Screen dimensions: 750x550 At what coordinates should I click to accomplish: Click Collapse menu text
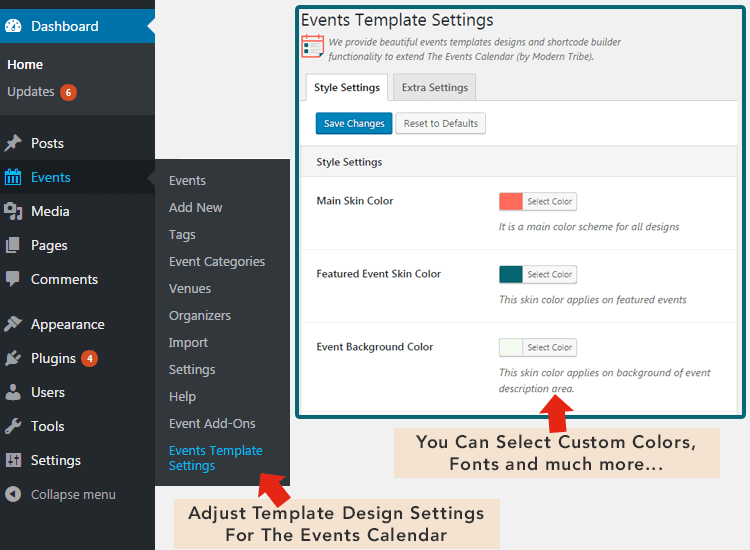point(73,495)
